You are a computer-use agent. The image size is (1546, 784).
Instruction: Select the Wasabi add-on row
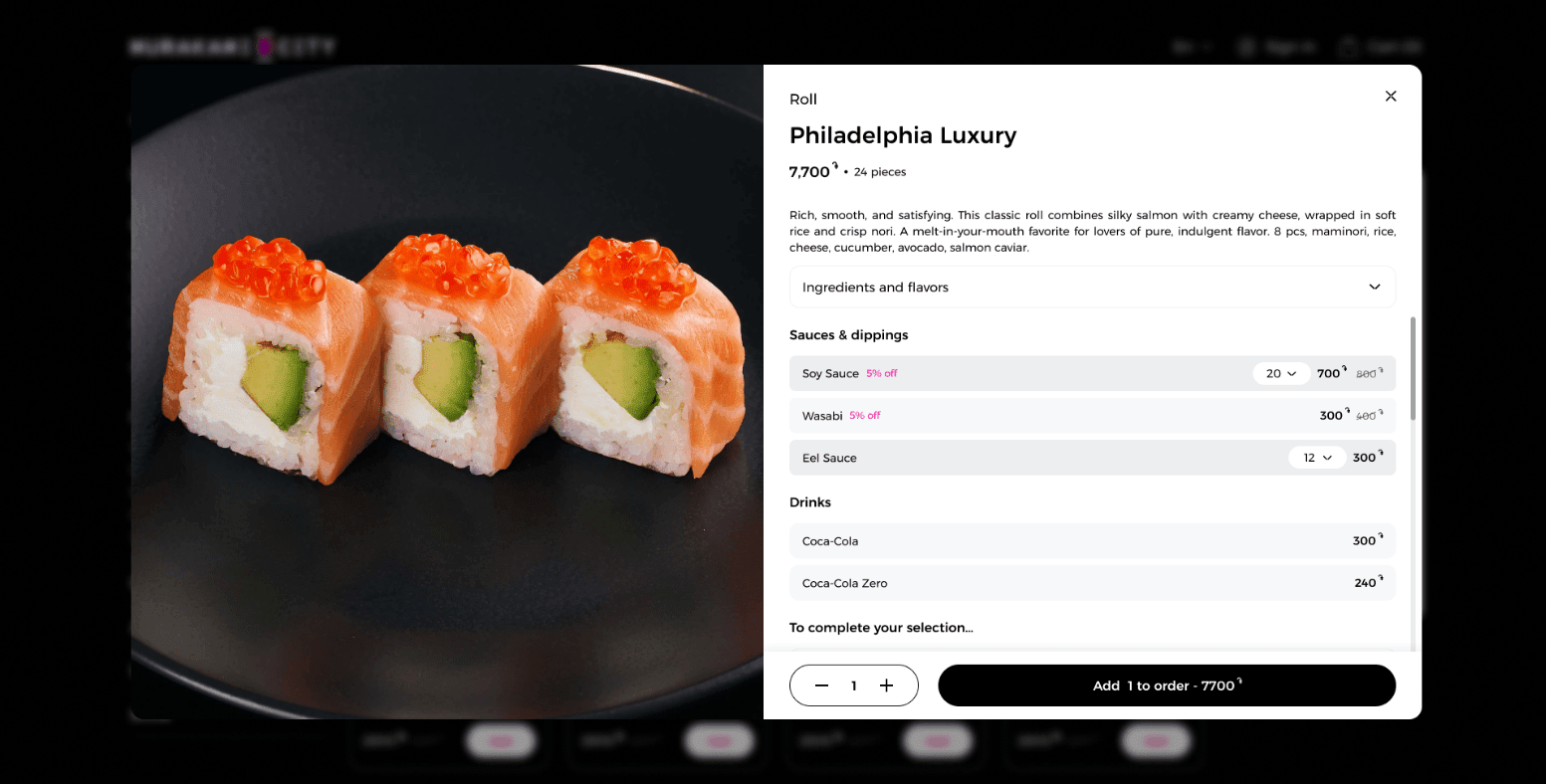[1092, 415]
